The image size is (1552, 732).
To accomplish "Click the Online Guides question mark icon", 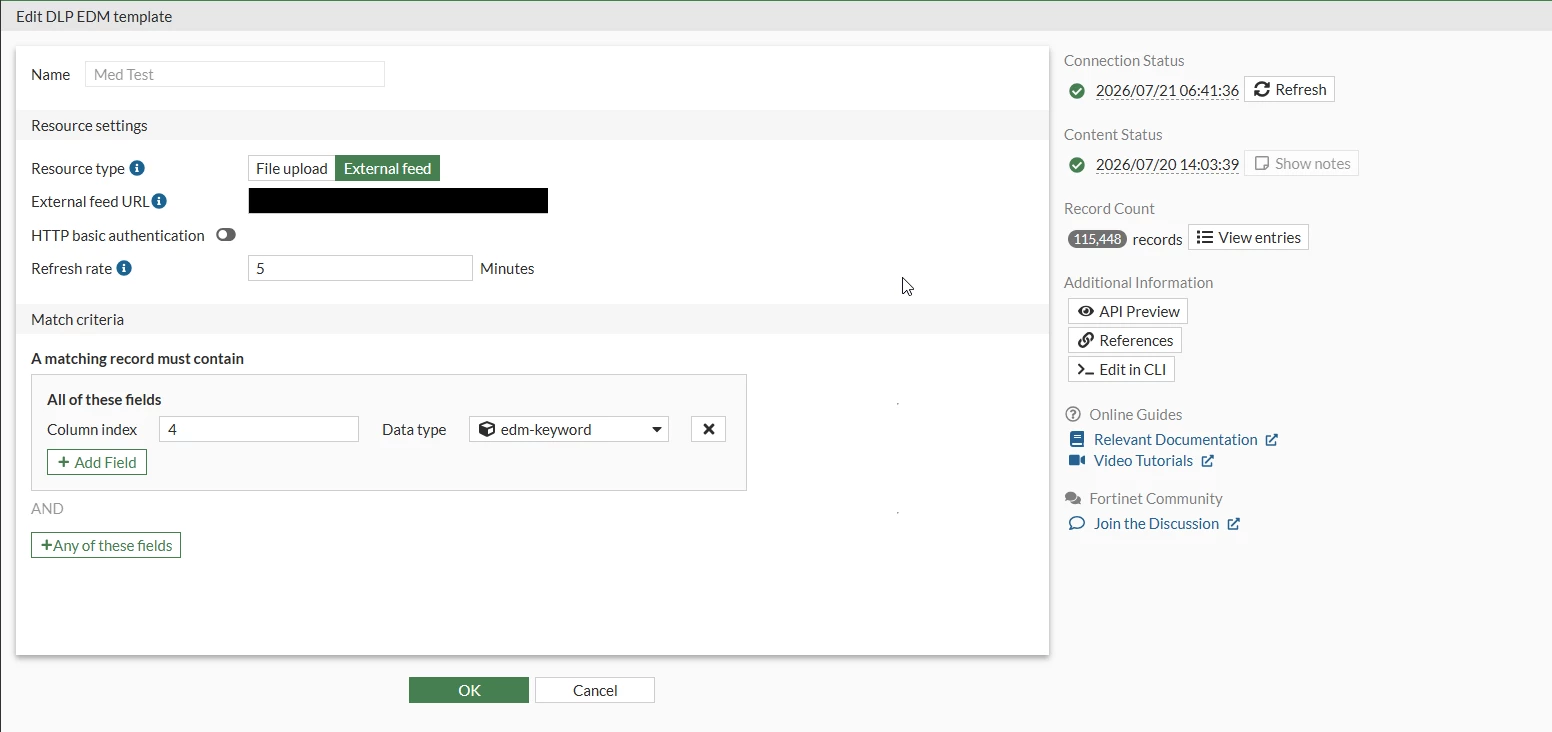I will click(1073, 414).
